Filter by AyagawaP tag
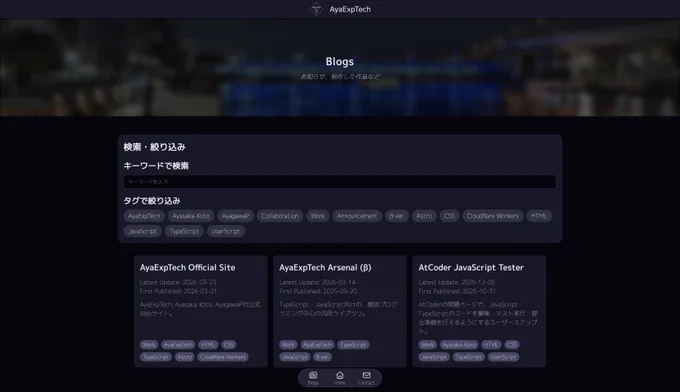 point(235,216)
